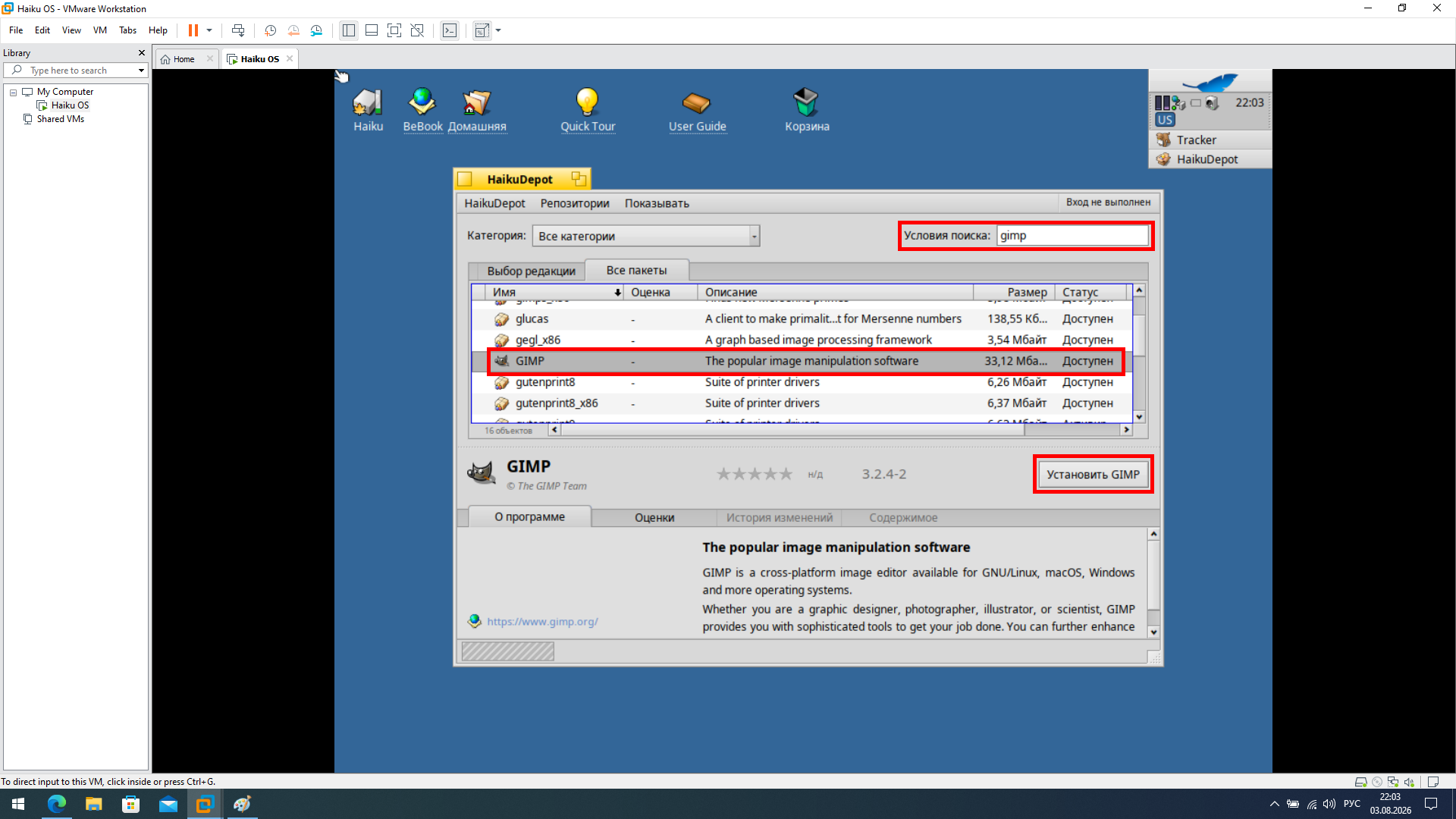Click the search terms field containing gimp
Image resolution: width=1456 pixels, height=819 pixels.
point(1072,236)
